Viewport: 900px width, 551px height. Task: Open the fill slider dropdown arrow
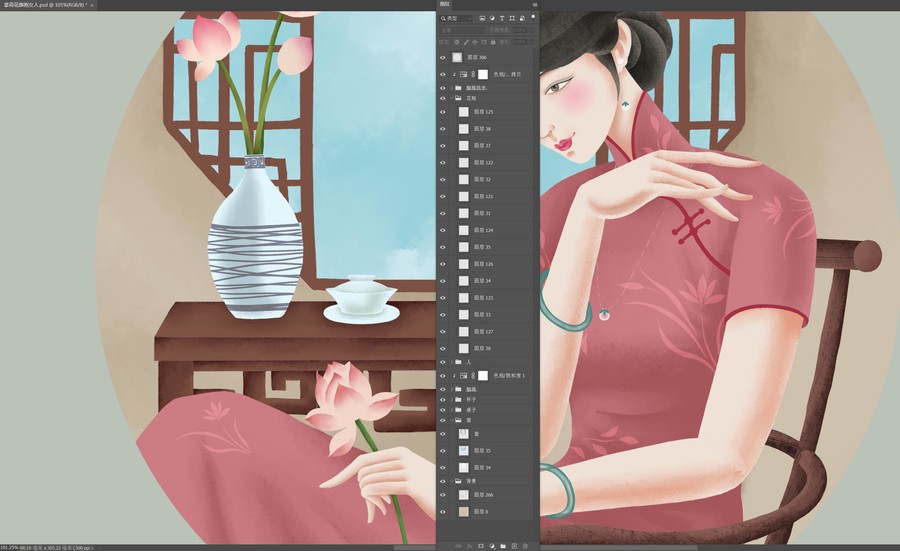point(532,42)
